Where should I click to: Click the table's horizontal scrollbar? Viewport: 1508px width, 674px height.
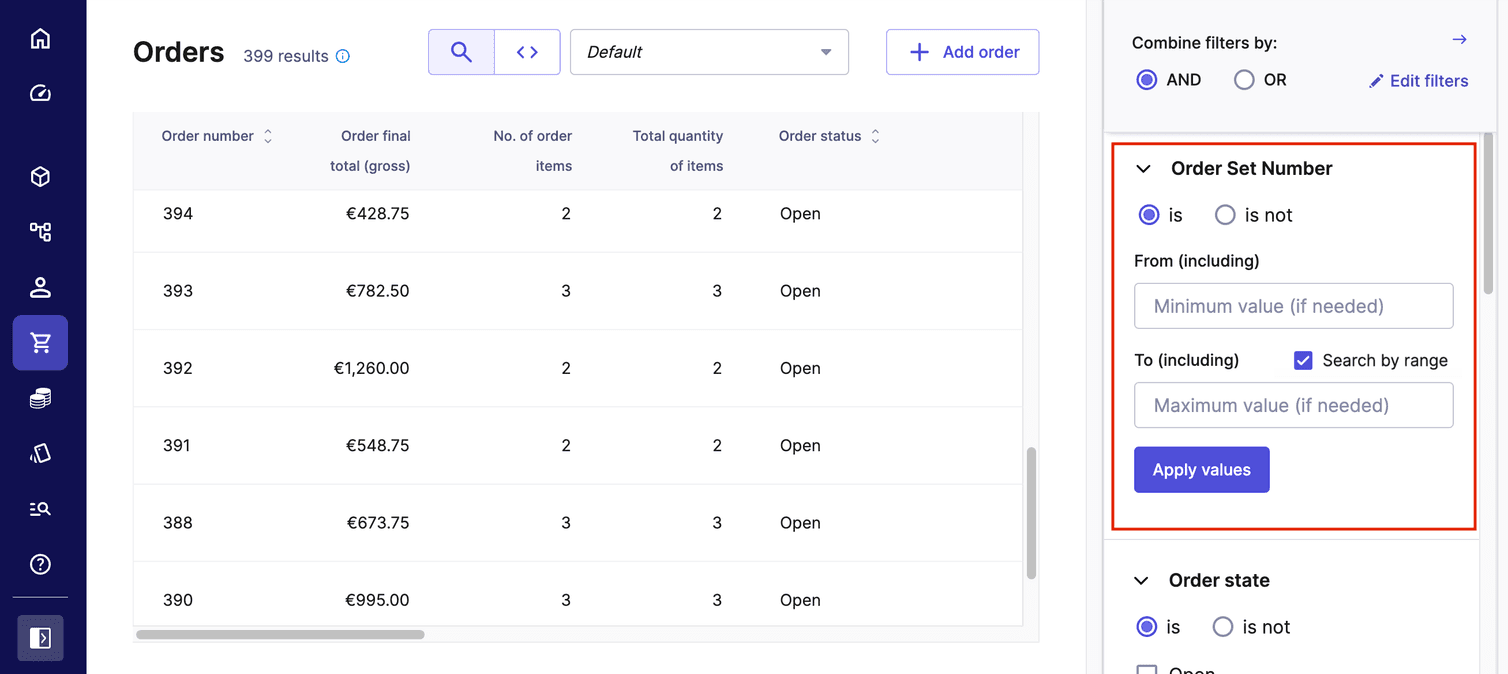tap(280, 634)
